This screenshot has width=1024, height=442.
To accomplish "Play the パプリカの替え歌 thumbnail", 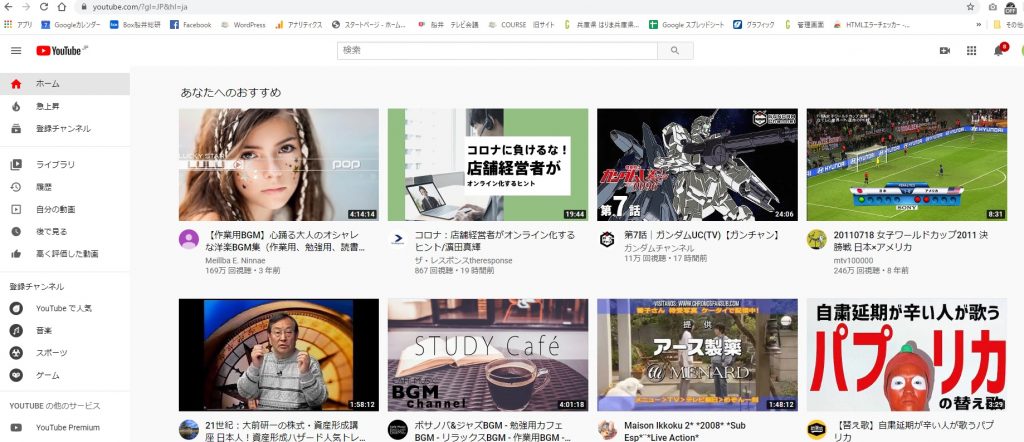I will point(906,355).
